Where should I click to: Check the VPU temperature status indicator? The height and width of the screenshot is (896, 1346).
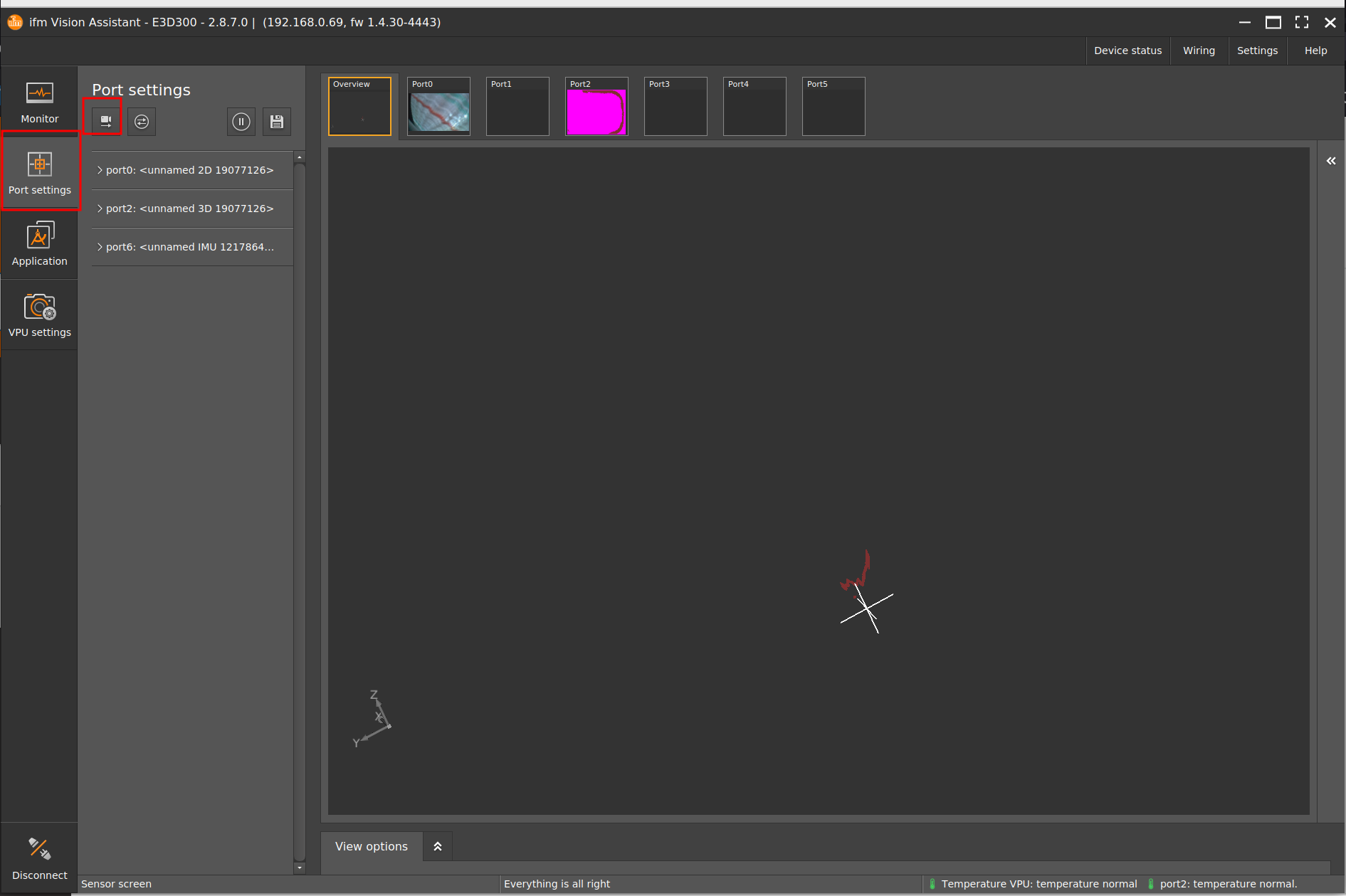tap(932, 883)
